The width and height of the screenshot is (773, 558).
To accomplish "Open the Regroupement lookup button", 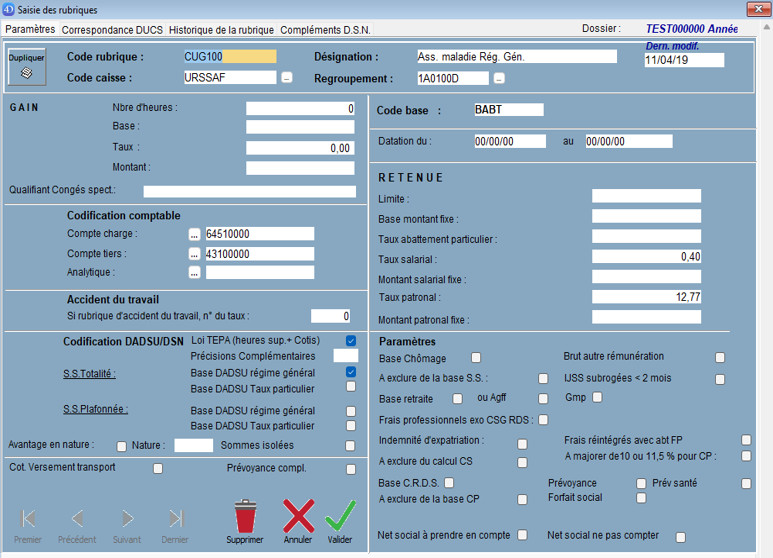I will click(x=499, y=78).
